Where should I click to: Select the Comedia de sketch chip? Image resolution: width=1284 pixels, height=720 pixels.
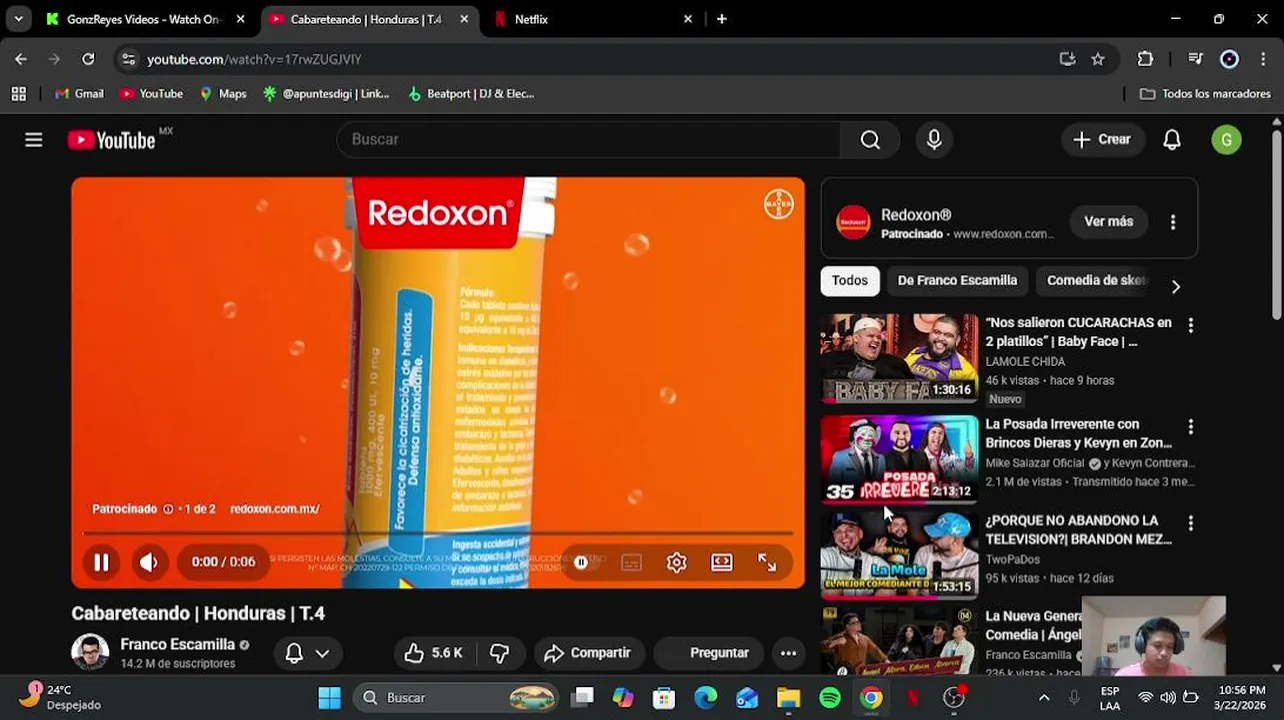1096,281
